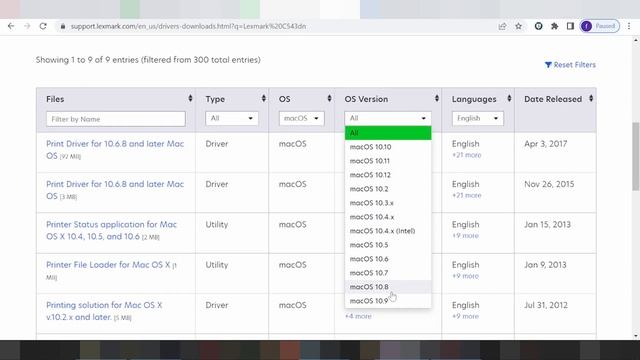The width and height of the screenshot is (640, 360).
Task: Expand +21 more languages for Apr 3, 2017 row
Action: [x=467, y=155]
